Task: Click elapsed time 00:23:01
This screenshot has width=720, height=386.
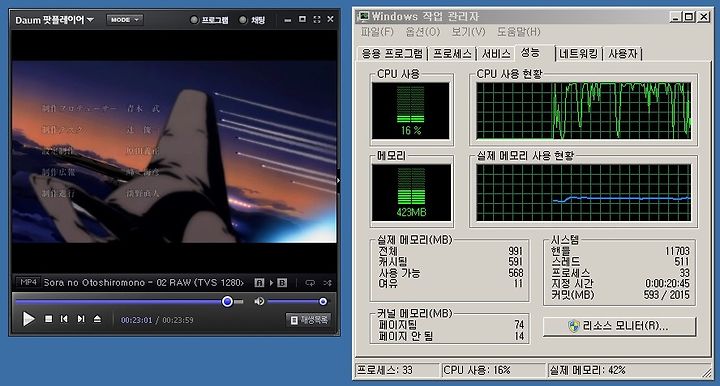Action: tap(136, 320)
